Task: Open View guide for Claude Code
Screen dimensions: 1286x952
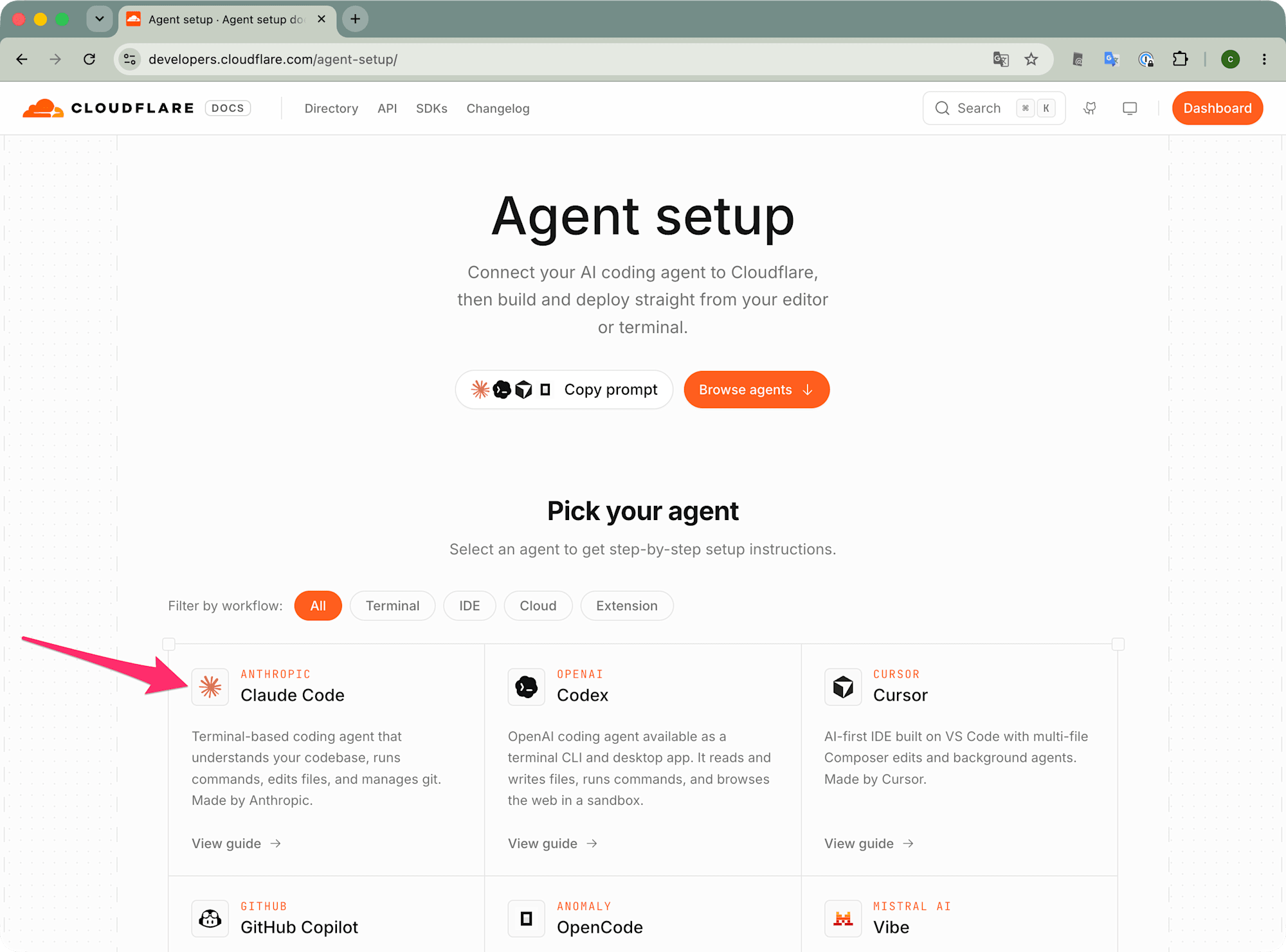Action: pos(236,843)
